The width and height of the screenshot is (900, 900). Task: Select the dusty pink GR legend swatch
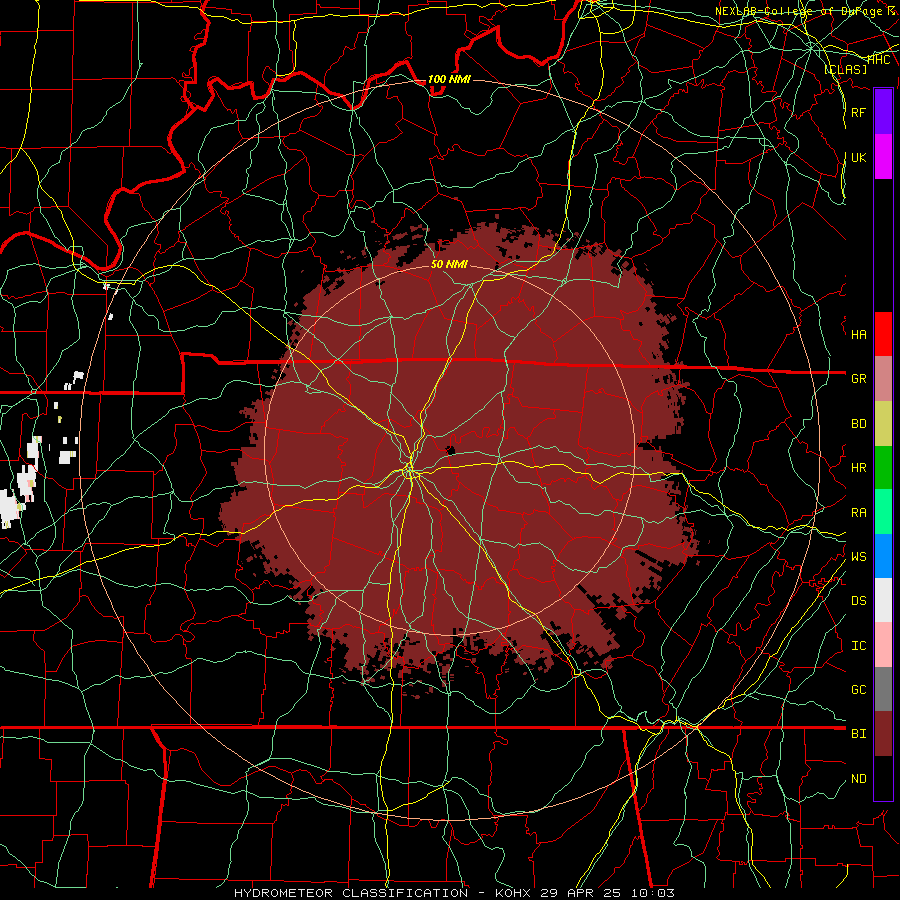(x=883, y=378)
